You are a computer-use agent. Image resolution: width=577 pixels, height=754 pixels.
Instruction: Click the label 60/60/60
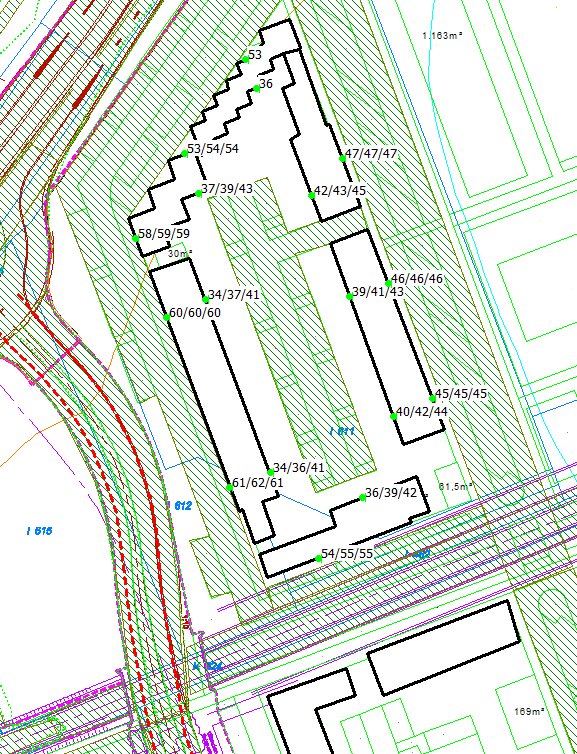point(195,313)
